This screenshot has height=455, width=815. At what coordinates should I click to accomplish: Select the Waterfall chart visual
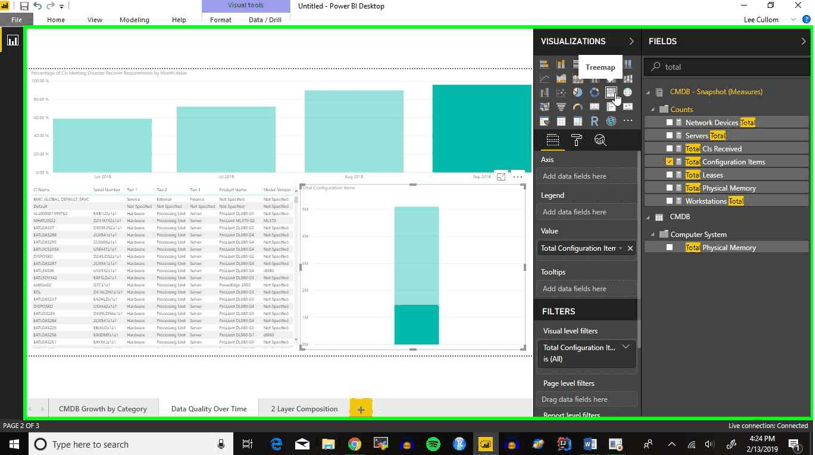point(544,93)
